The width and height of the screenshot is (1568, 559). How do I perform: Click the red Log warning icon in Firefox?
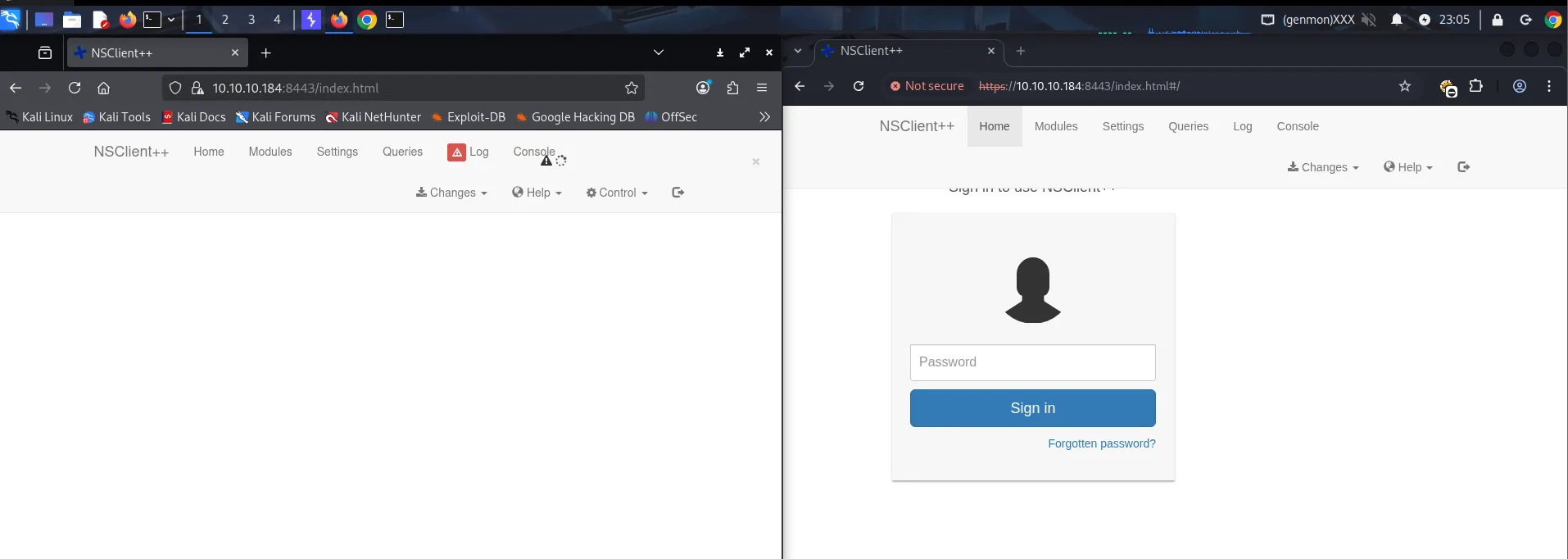pyautogui.click(x=456, y=152)
